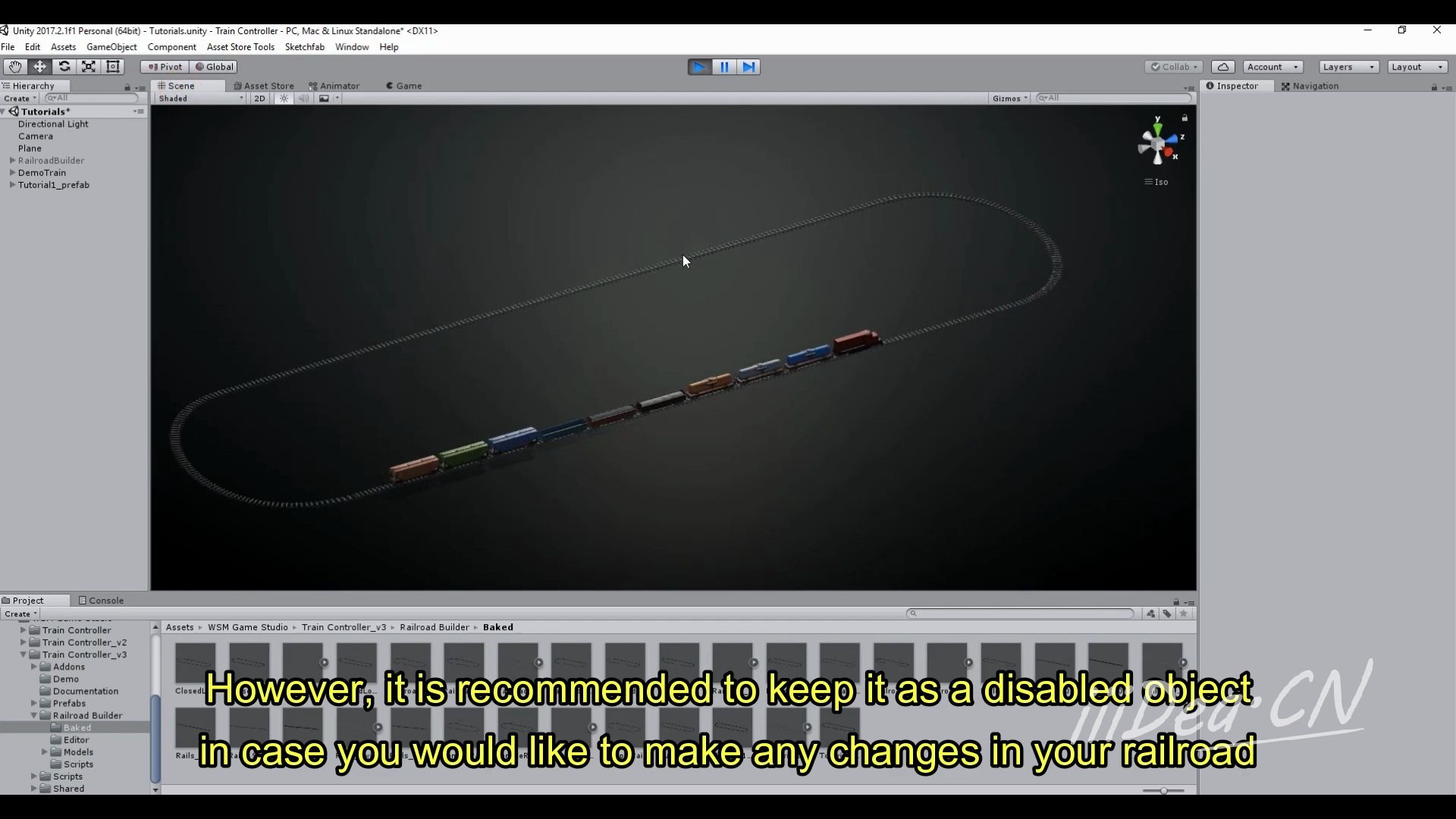Expand the RailroadBuilder object in Hierarchy

11,160
